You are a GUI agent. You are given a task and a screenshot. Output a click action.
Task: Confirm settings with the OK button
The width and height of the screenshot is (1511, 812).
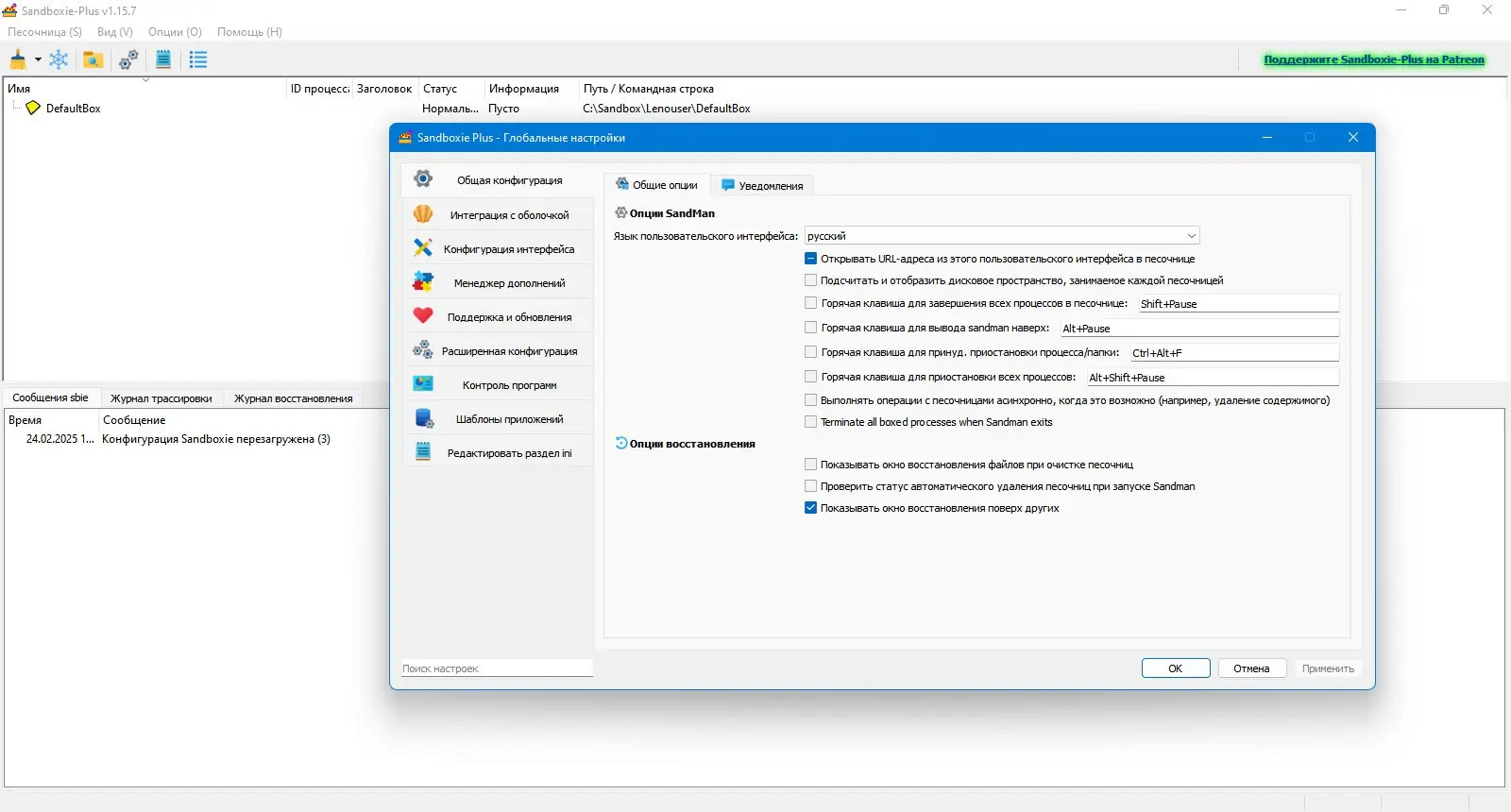[1176, 668]
